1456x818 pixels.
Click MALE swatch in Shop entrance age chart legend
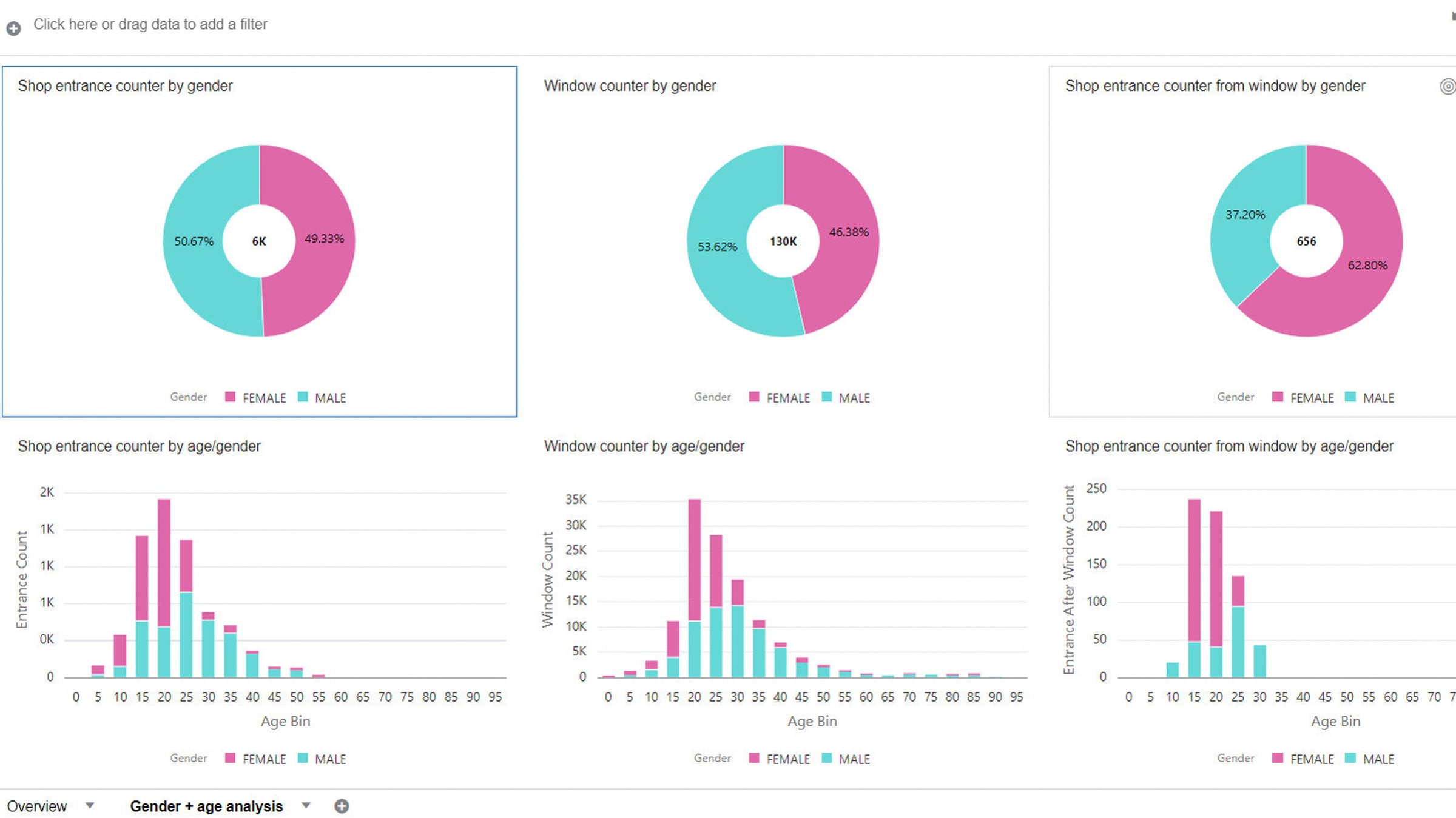(303, 758)
